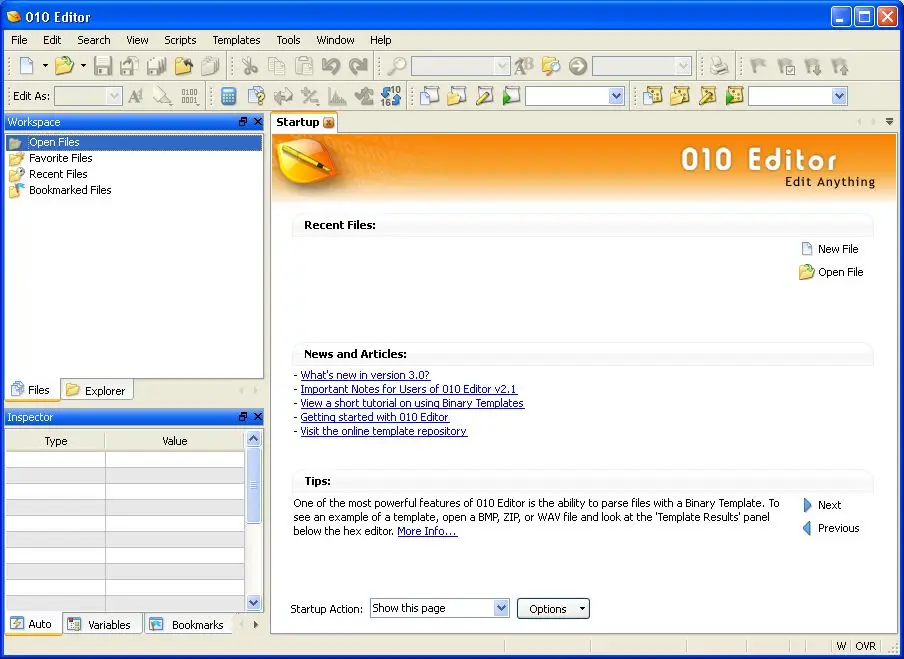Open the Edit As combo box
This screenshot has height=659, width=904.
tap(88, 96)
